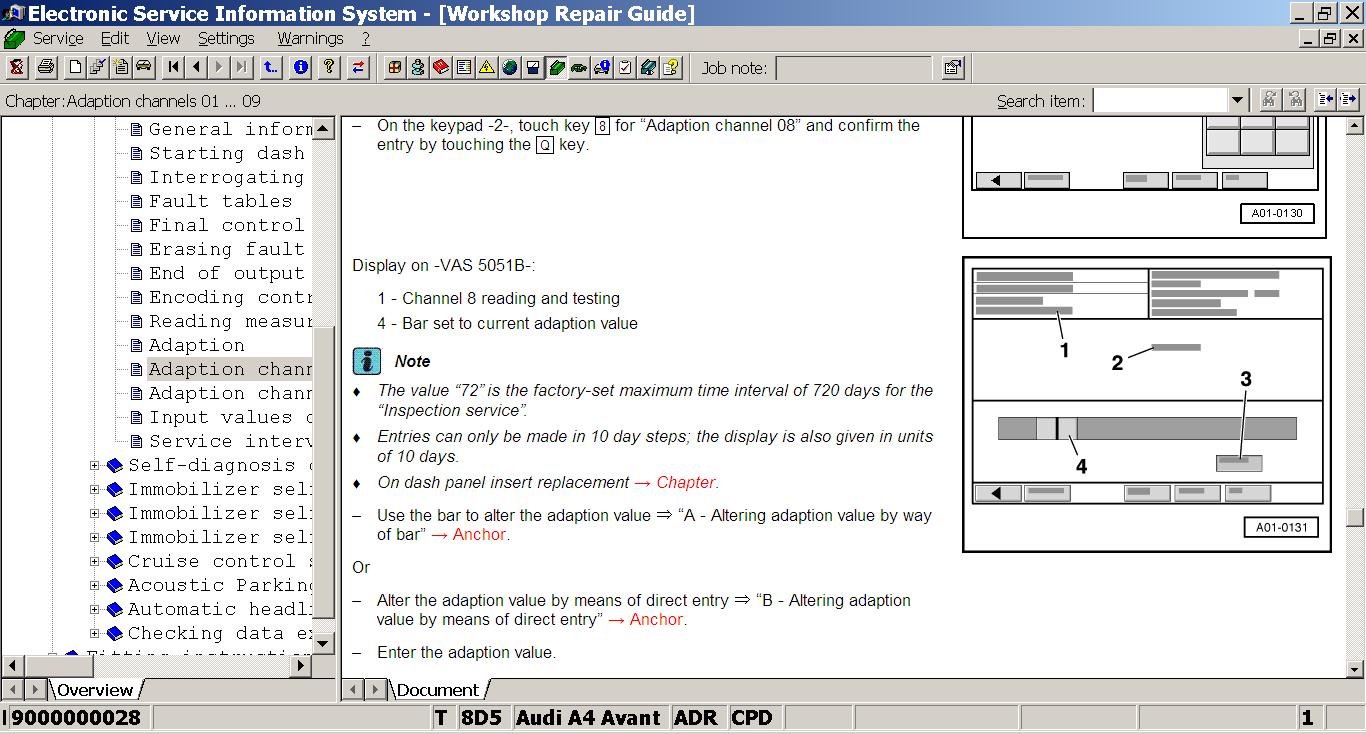Expand the Acoustic Parking tree node
1366x734 pixels.
95,585
